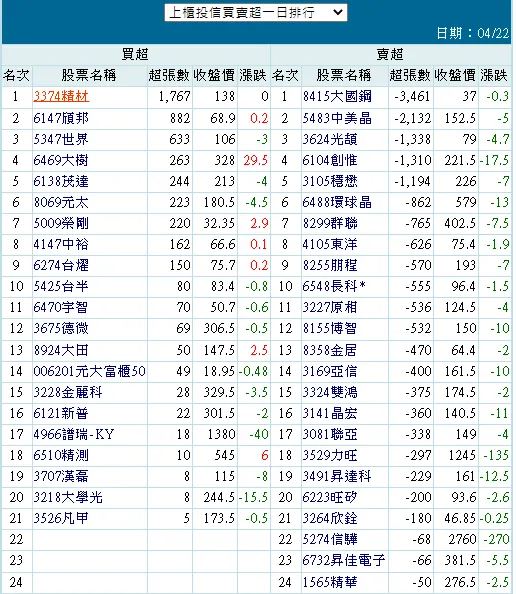The height and width of the screenshot is (594, 516).
Task: Open the 6121新普 stock link
Action: (x=61, y=413)
